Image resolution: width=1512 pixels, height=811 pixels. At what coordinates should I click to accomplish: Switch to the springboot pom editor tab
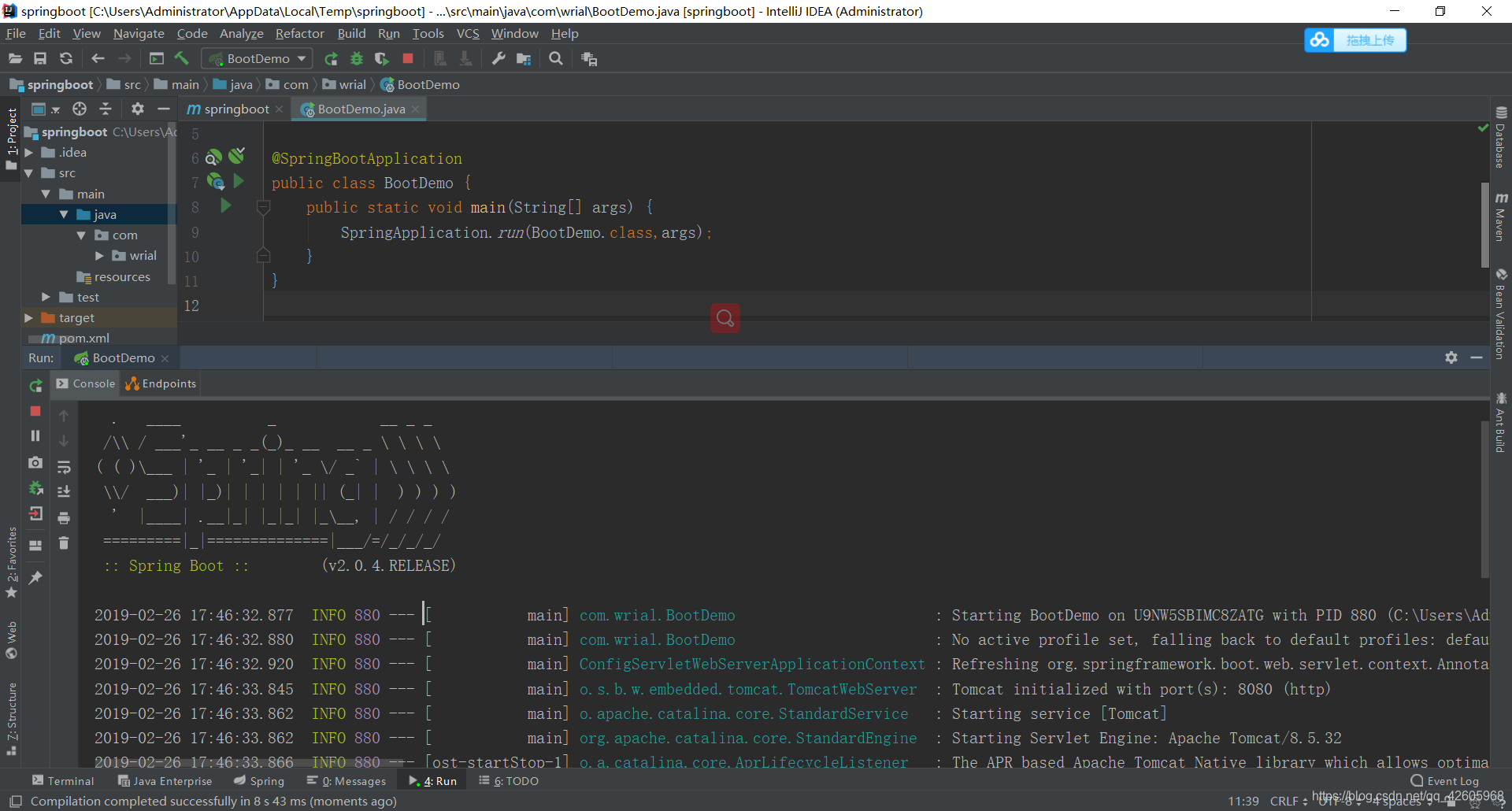point(235,109)
